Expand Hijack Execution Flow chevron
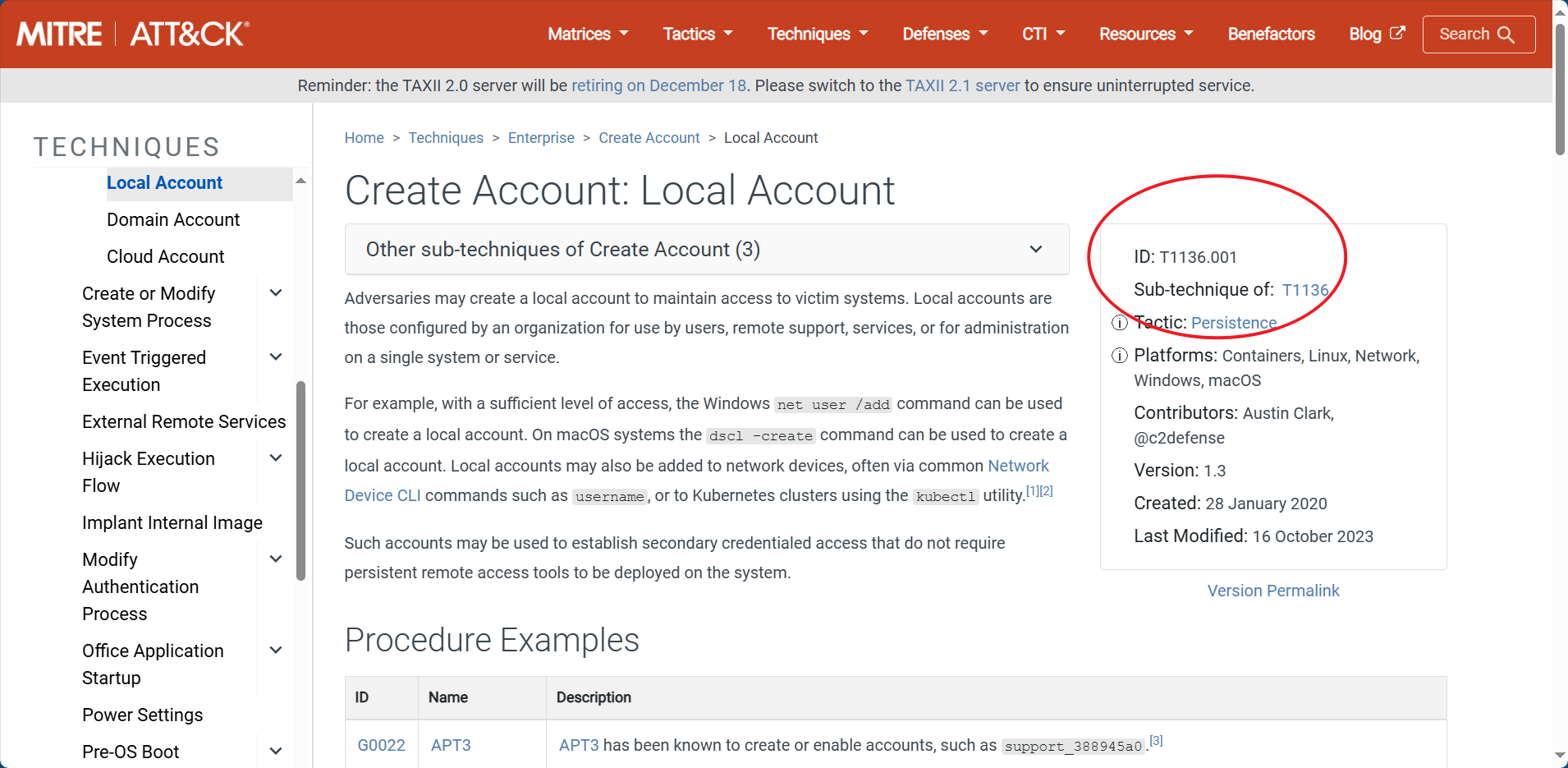The image size is (1568, 768). click(x=276, y=458)
